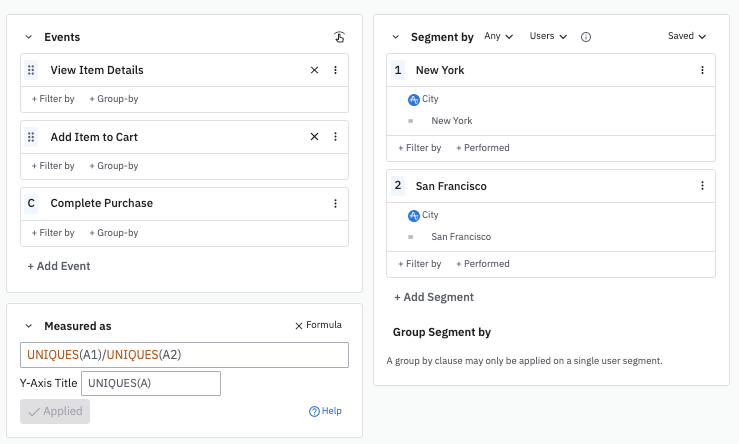The image size is (739, 444).
Task: Open the Saved segments dropdown
Action: (x=687, y=37)
